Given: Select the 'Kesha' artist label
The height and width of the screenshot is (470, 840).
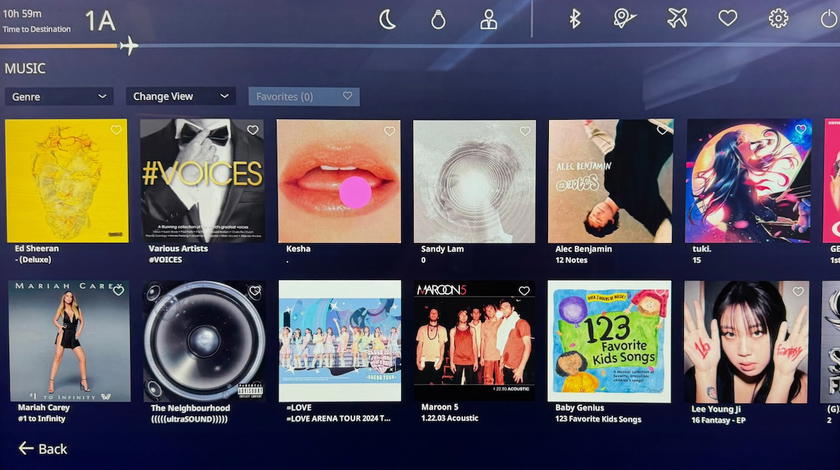Looking at the screenshot, I should [298, 249].
